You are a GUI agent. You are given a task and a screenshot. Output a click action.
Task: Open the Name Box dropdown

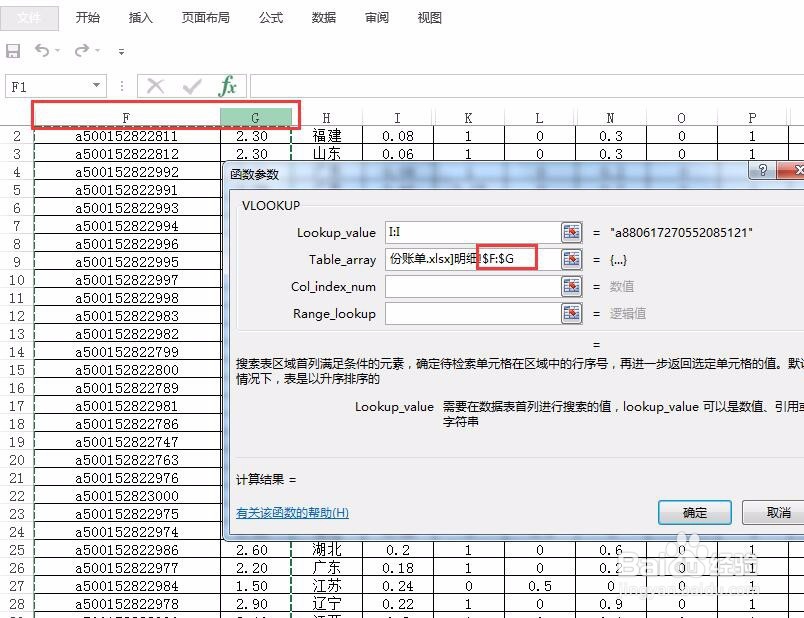[95, 85]
